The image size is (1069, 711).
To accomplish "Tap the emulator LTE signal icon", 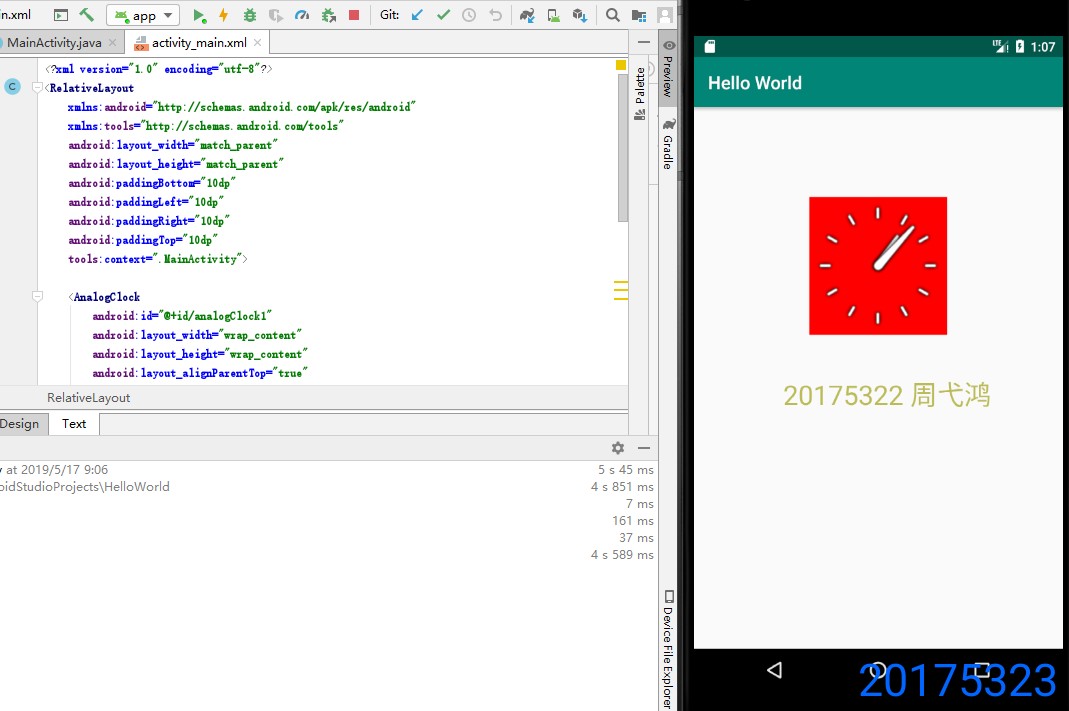I will click(x=1000, y=46).
